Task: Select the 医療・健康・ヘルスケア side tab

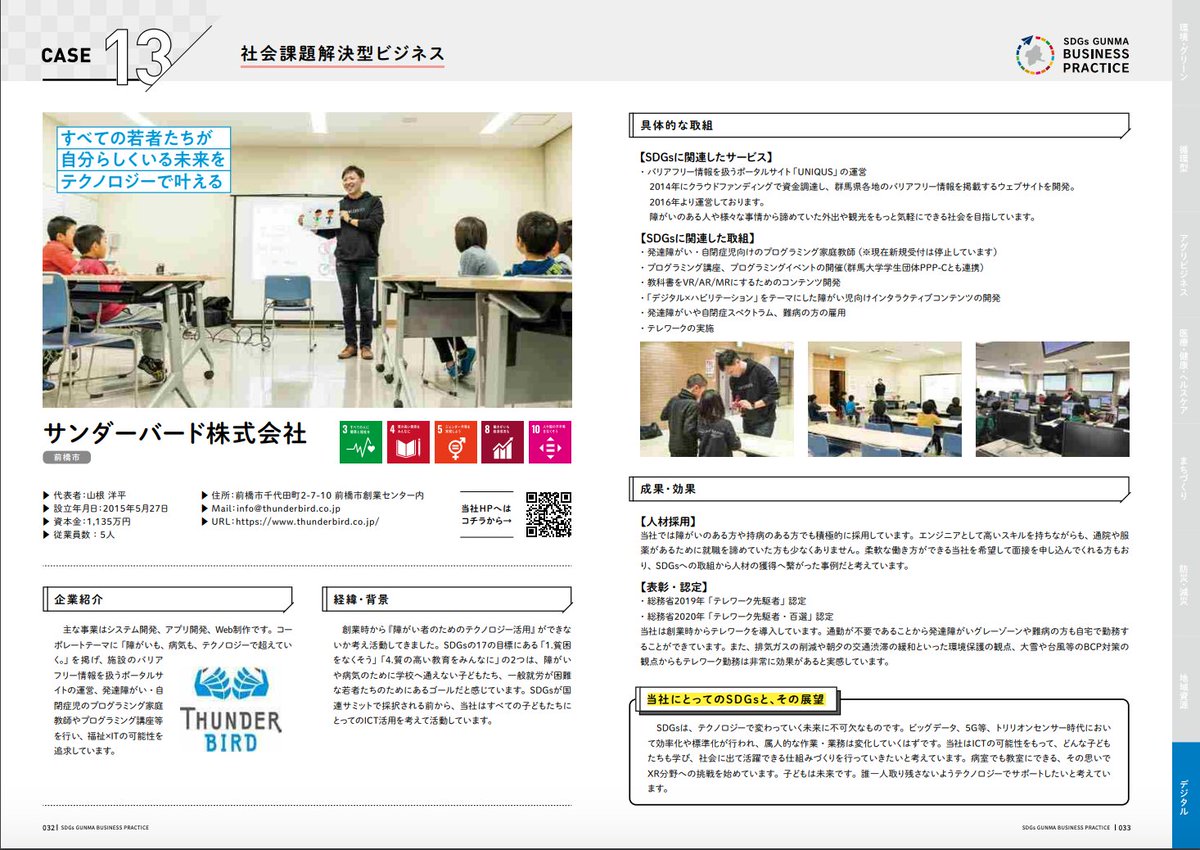Action: pos(1185,372)
